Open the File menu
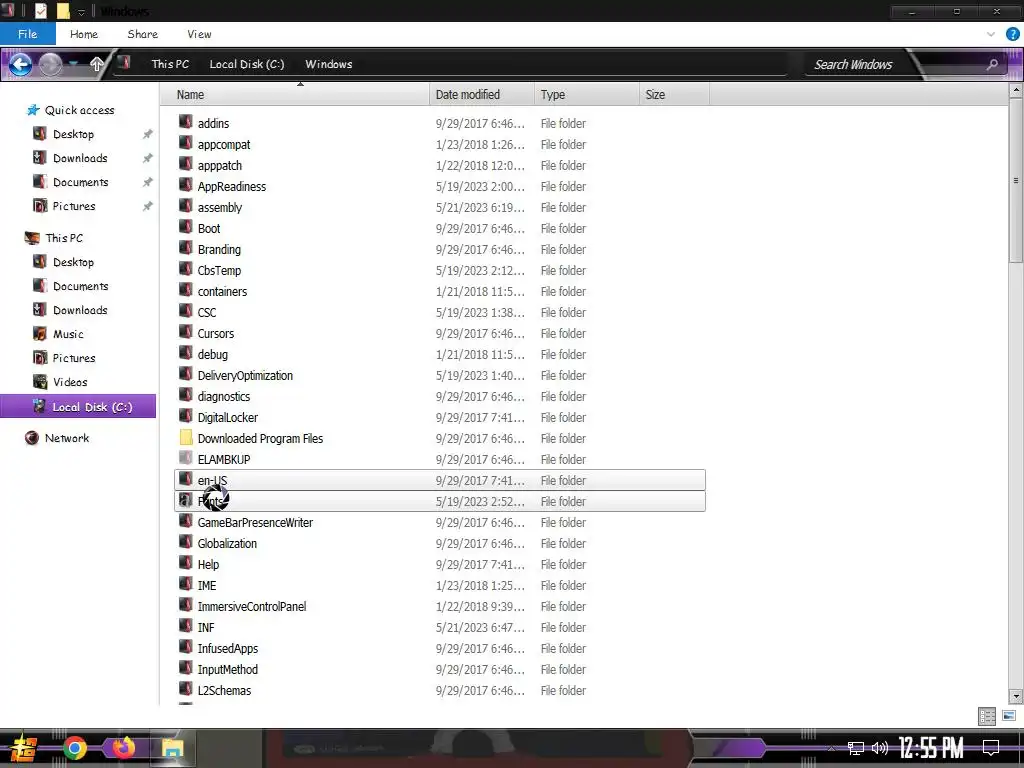This screenshot has height=768, width=1024. tap(27, 34)
